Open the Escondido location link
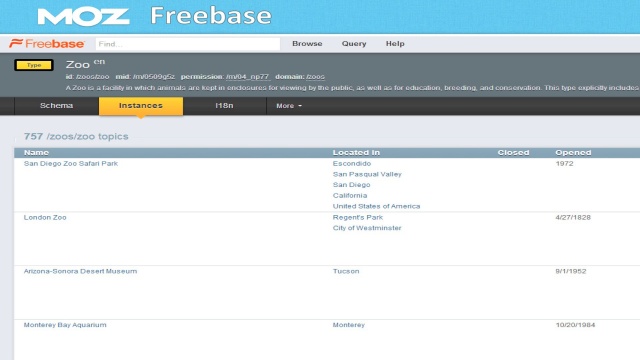Image resolution: width=640 pixels, height=360 pixels. [352, 163]
